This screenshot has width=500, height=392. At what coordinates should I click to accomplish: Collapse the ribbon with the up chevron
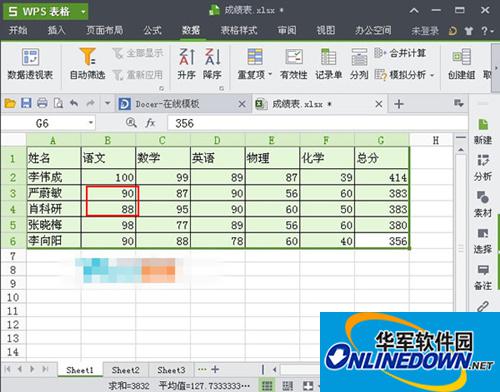click(x=414, y=11)
